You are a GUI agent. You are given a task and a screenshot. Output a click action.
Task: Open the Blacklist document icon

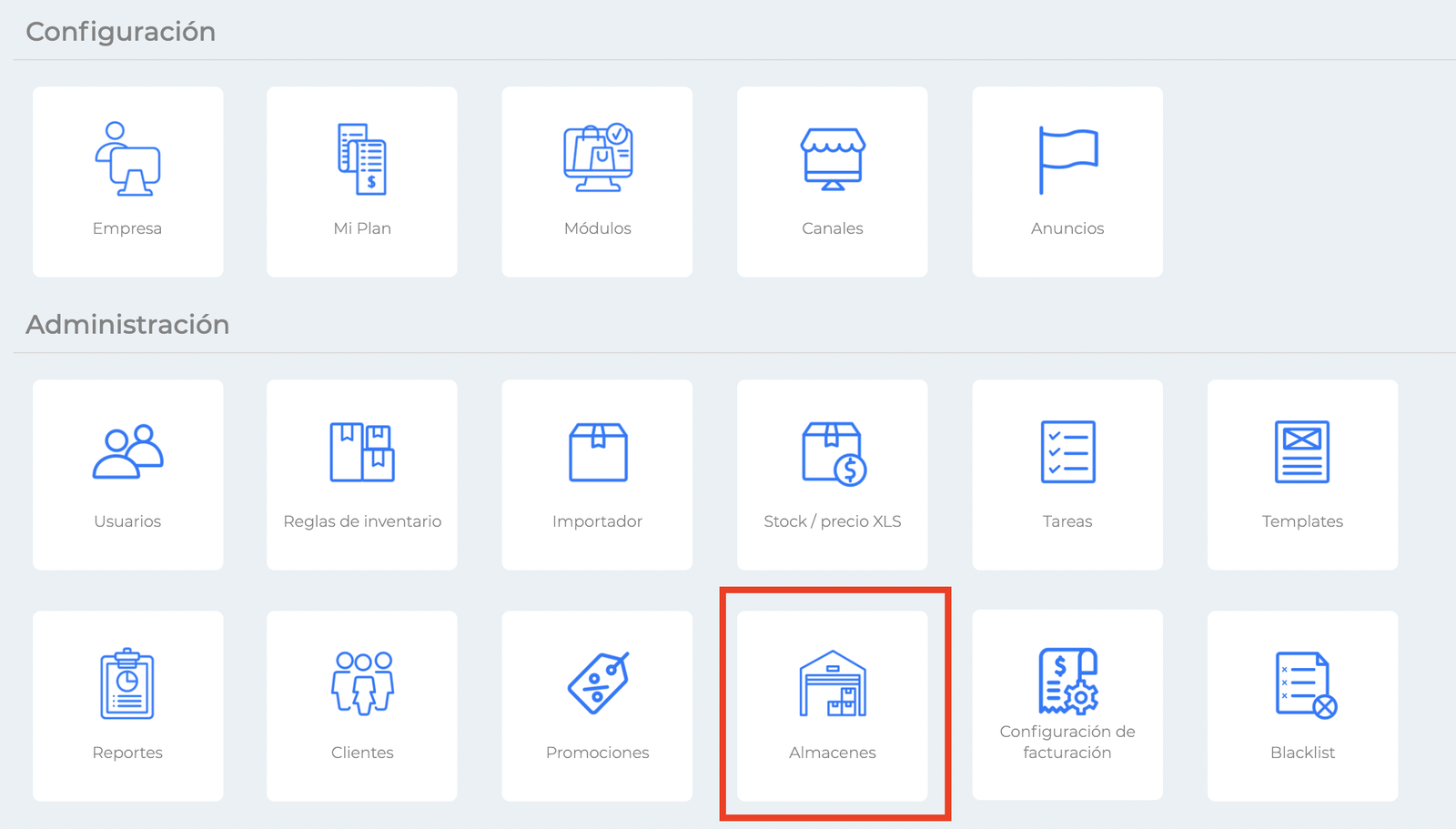coord(1306,685)
